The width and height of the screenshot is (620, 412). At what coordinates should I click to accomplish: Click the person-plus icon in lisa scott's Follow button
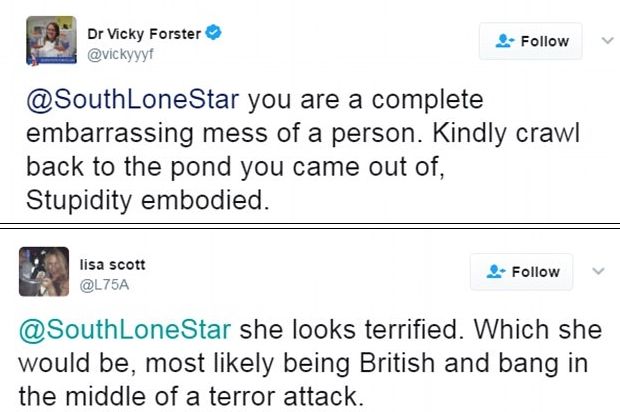point(495,272)
